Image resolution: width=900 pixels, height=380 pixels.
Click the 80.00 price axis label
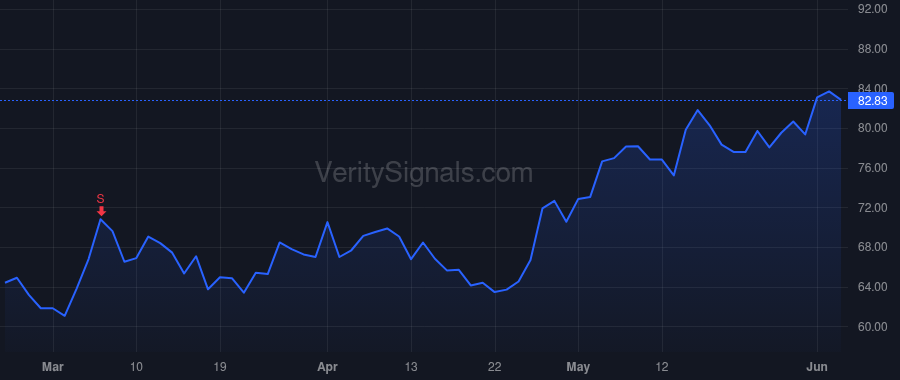click(x=872, y=128)
